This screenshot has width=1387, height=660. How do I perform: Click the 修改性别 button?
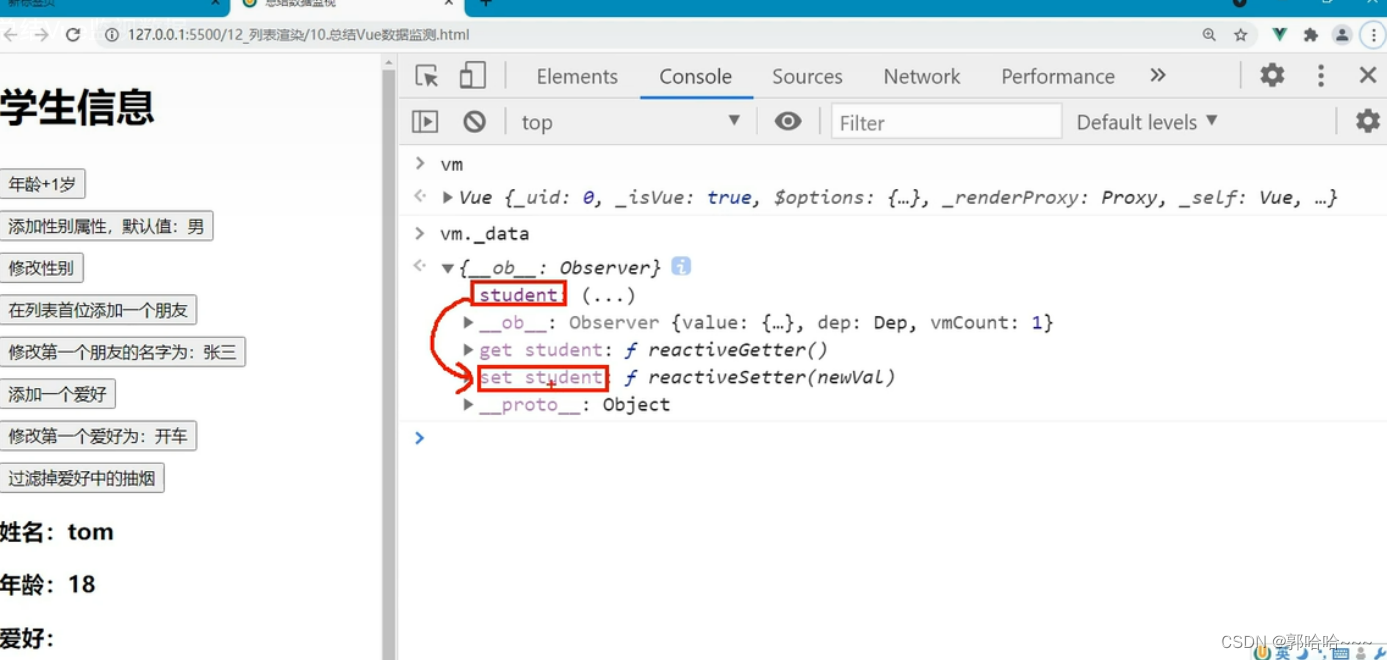[42, 268]
